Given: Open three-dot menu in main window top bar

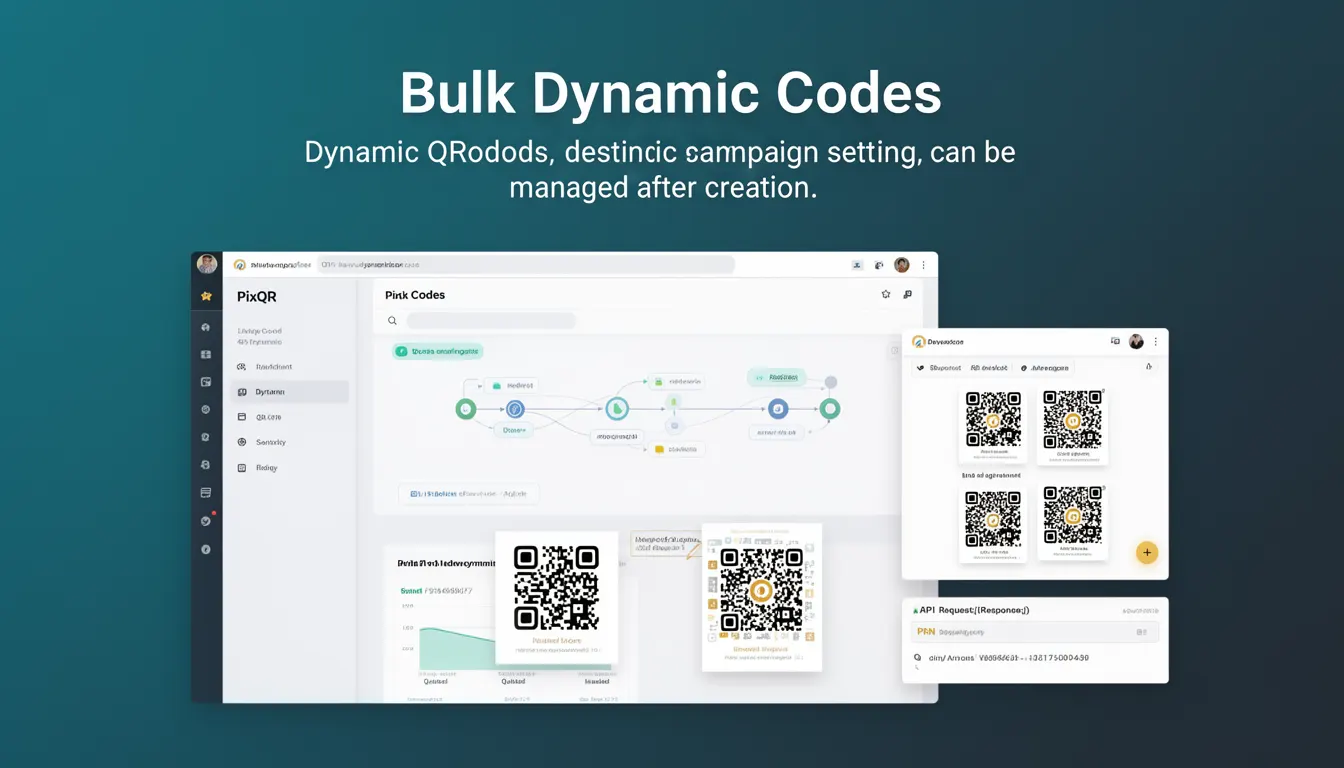Looking at the screenshot, I should (923, 265).
